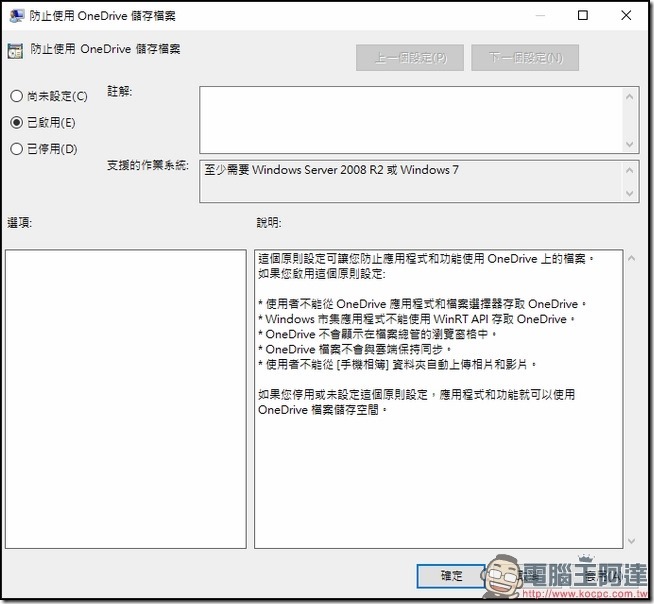Image resolution: width=654 pixels, height=604 pixels.
Task: Click the 下一個設定(N) button
Action: coord(525,58)
